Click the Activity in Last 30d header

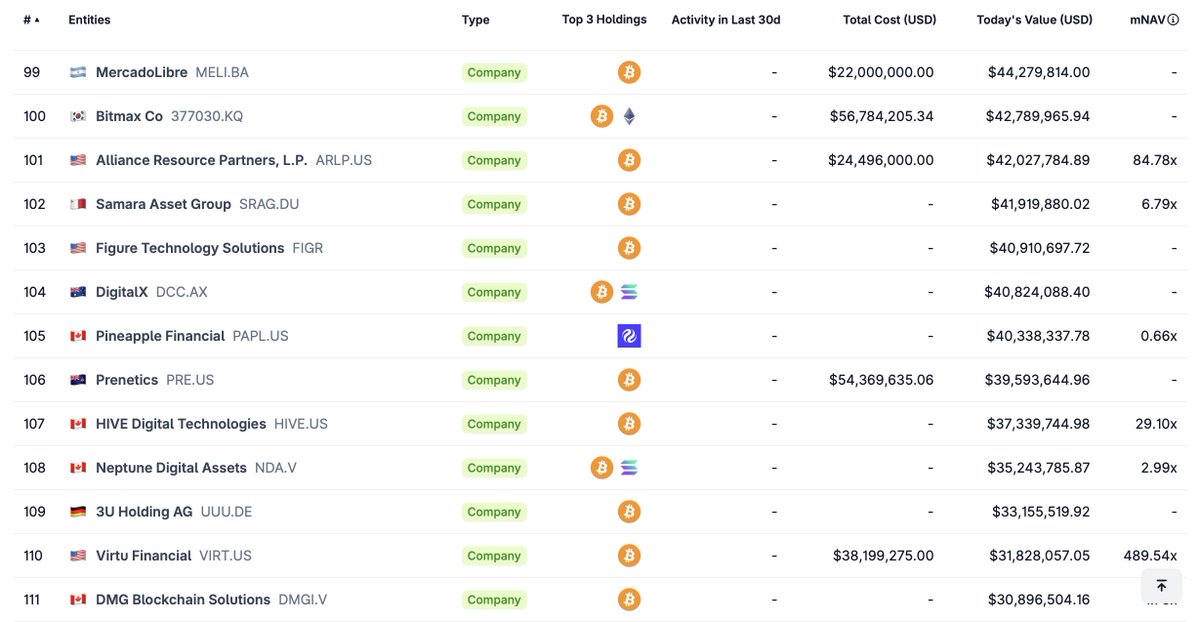pos(726,20)
